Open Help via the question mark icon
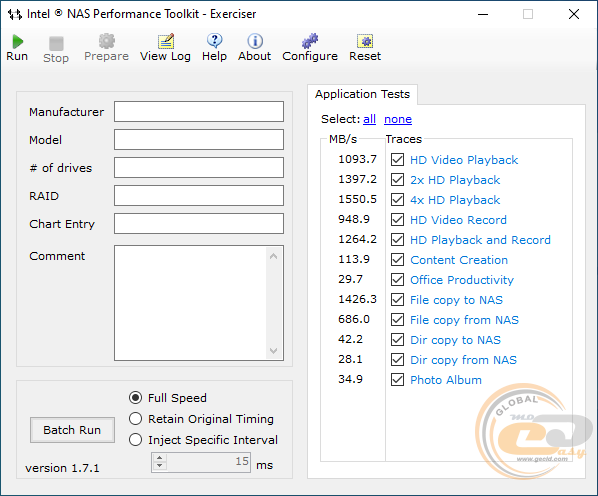This screenshot has height=496, width=598. pos(215,41)
